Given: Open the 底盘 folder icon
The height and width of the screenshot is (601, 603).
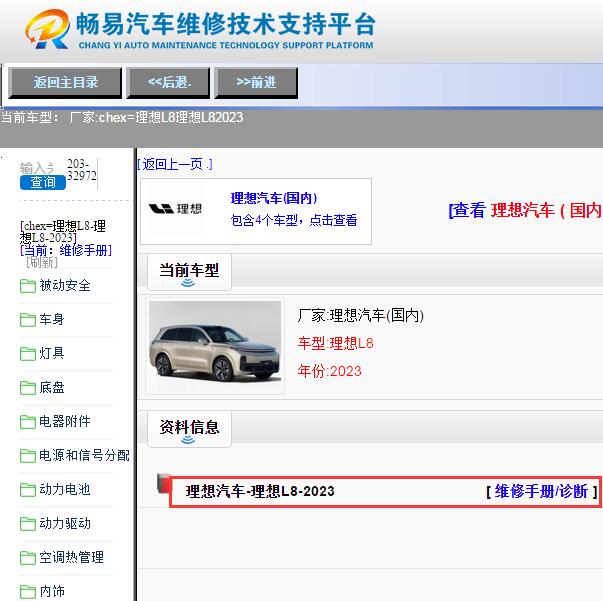Looking at the screenshot, I should [28, 388].
